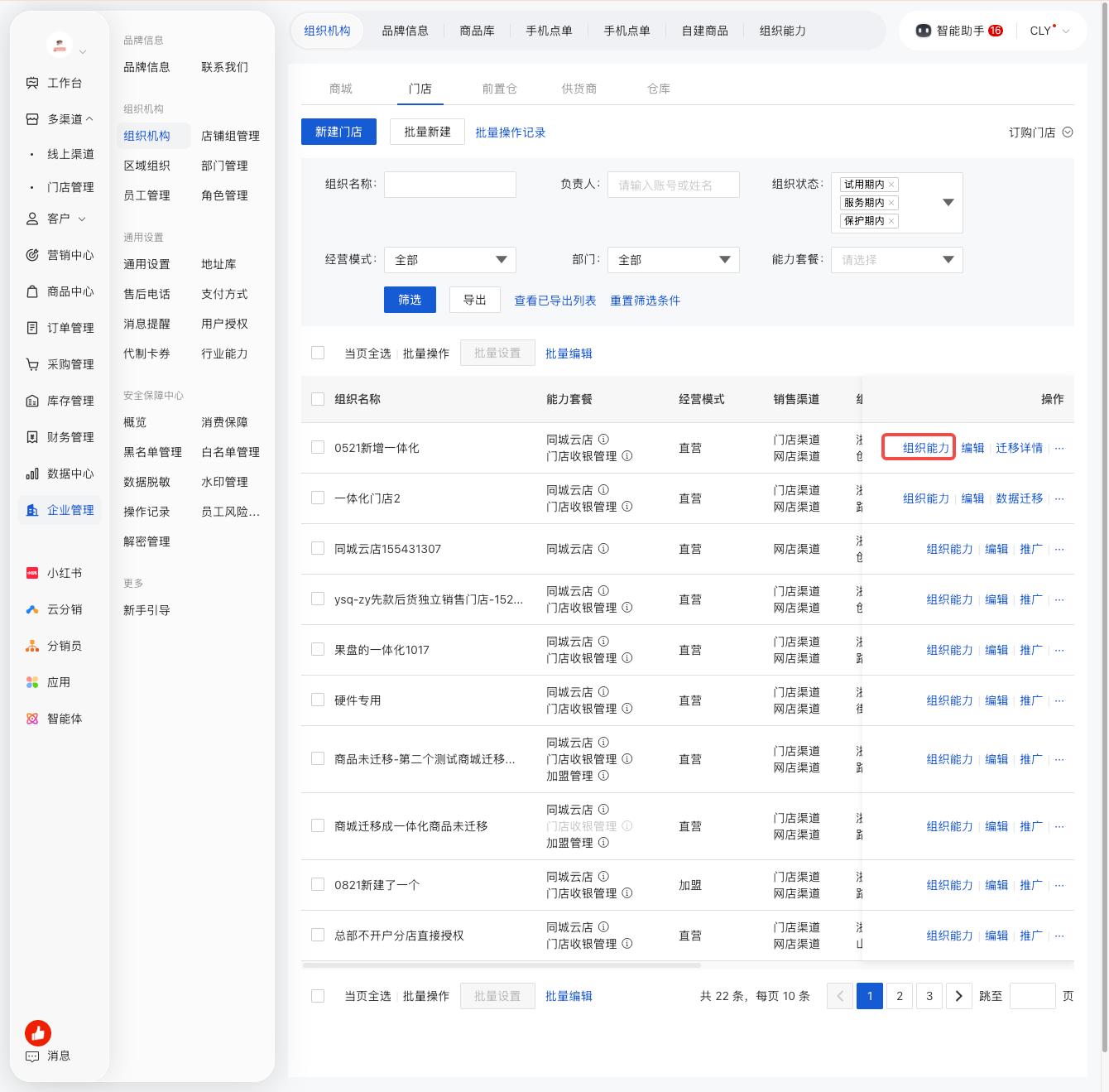Open 营销中心 icon in sidebar
This screenshot has width=1109, height=1092.
(x=32, y=255)
